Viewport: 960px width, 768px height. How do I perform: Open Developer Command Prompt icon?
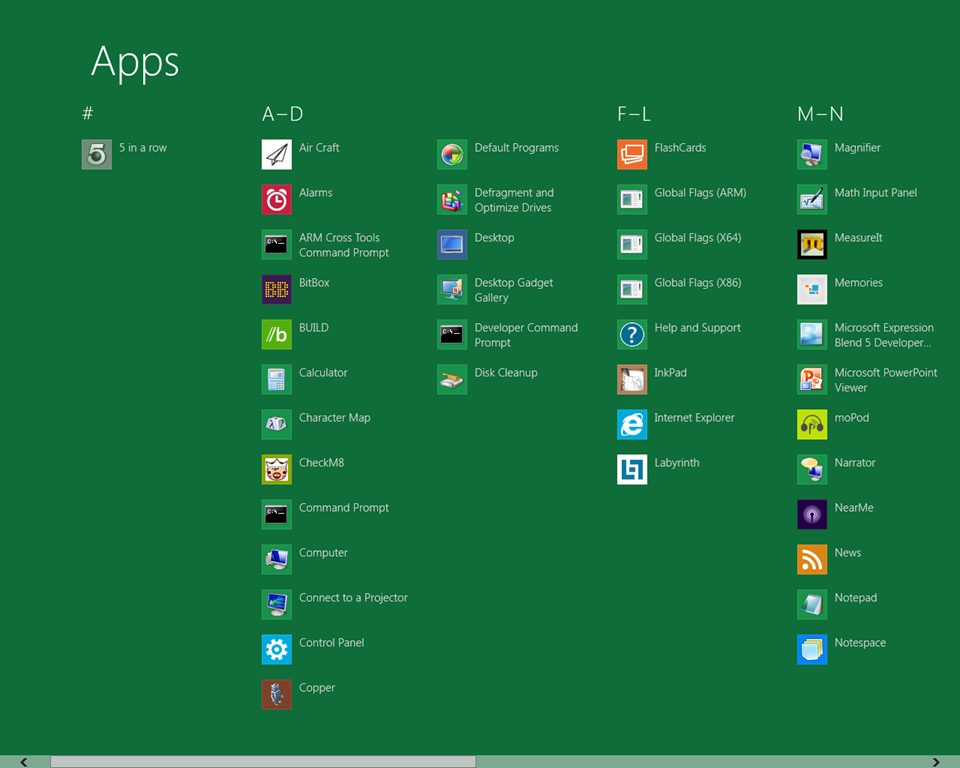(452, 334)
